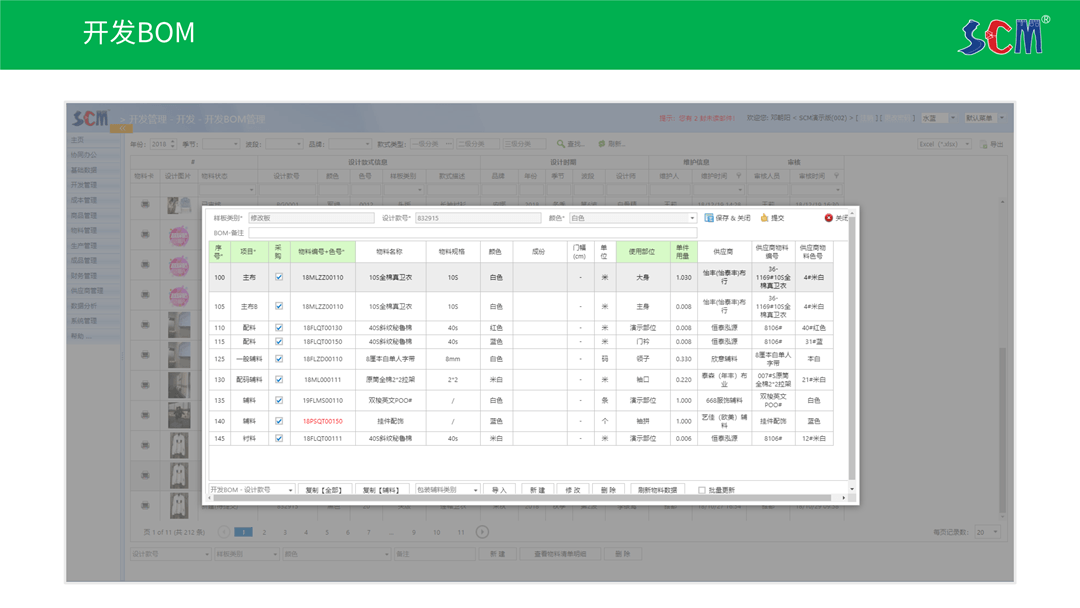Click the 复制【全部】 button
The width and height of the screenshot is (1080, 608).
point(325,491)
